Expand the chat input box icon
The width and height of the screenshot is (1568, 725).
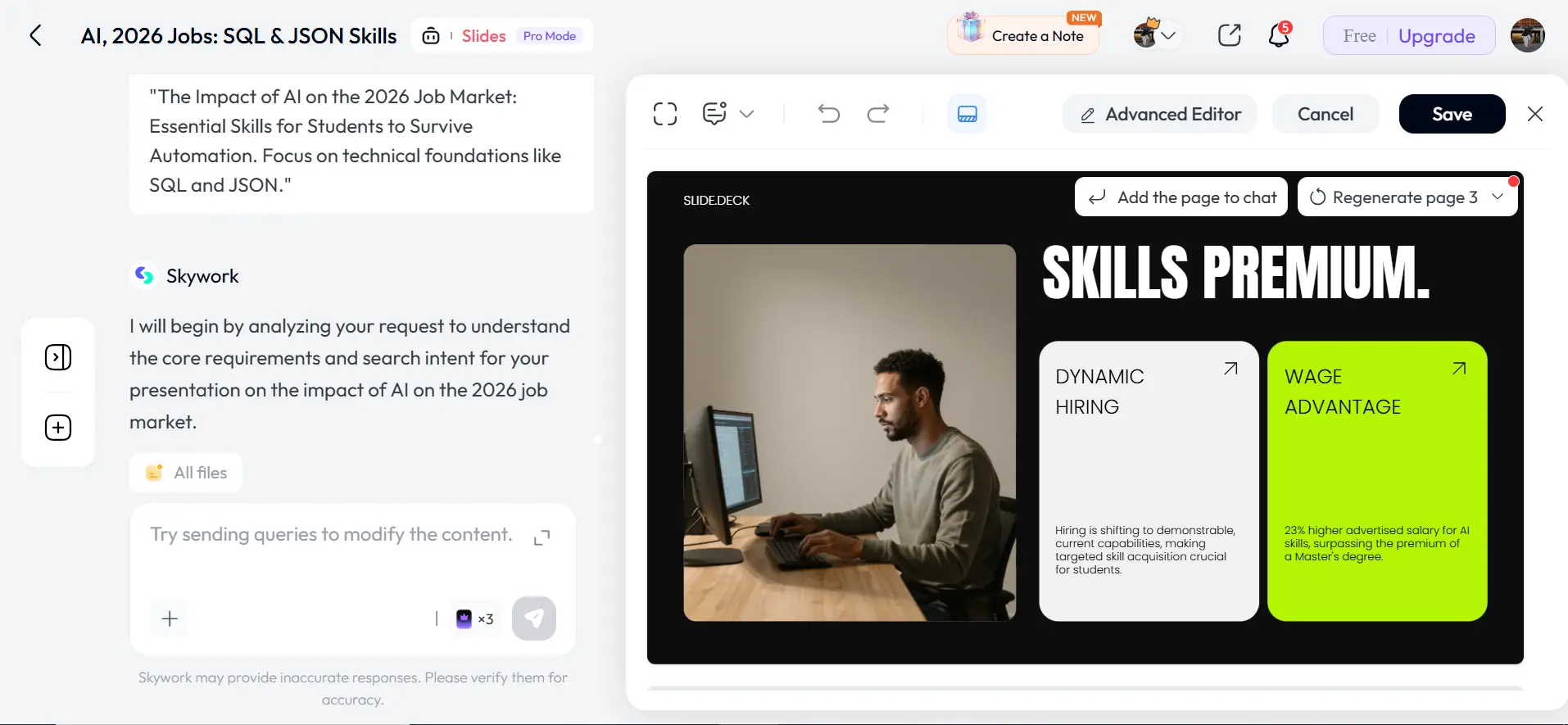point(542,537)
